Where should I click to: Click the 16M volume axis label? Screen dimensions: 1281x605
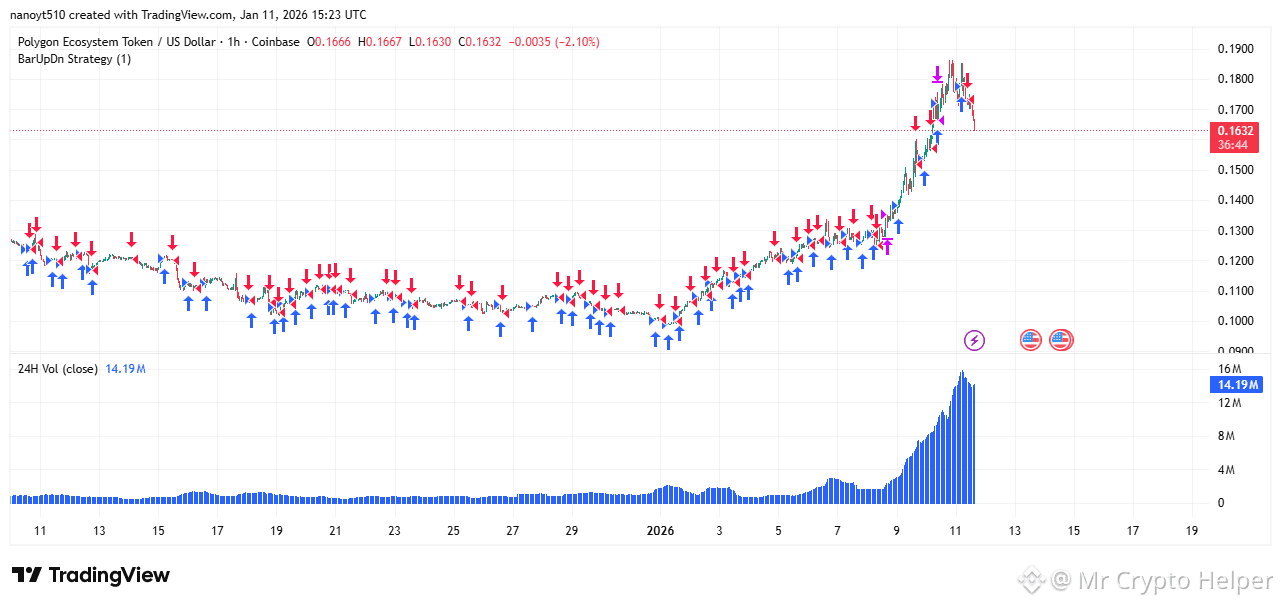coord(1229,370)
